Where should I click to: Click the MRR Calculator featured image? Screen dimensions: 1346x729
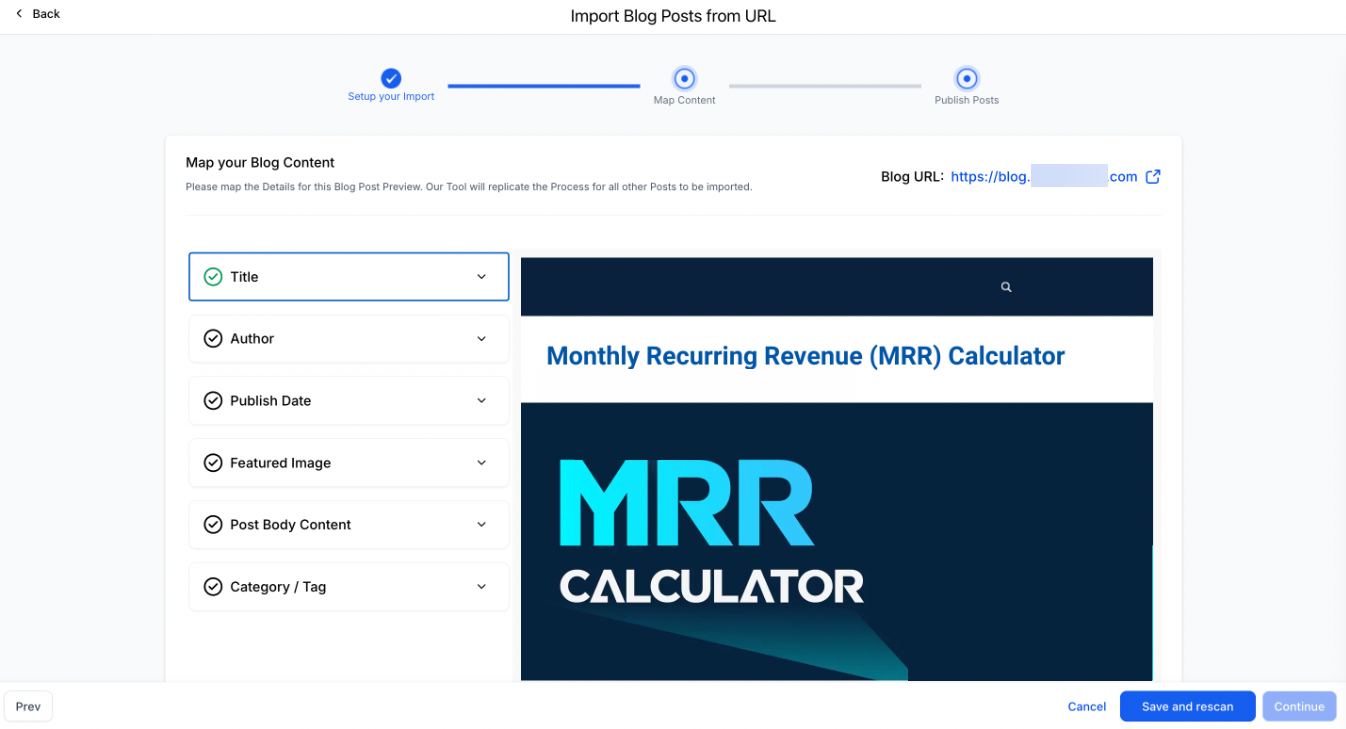point(836,541)
